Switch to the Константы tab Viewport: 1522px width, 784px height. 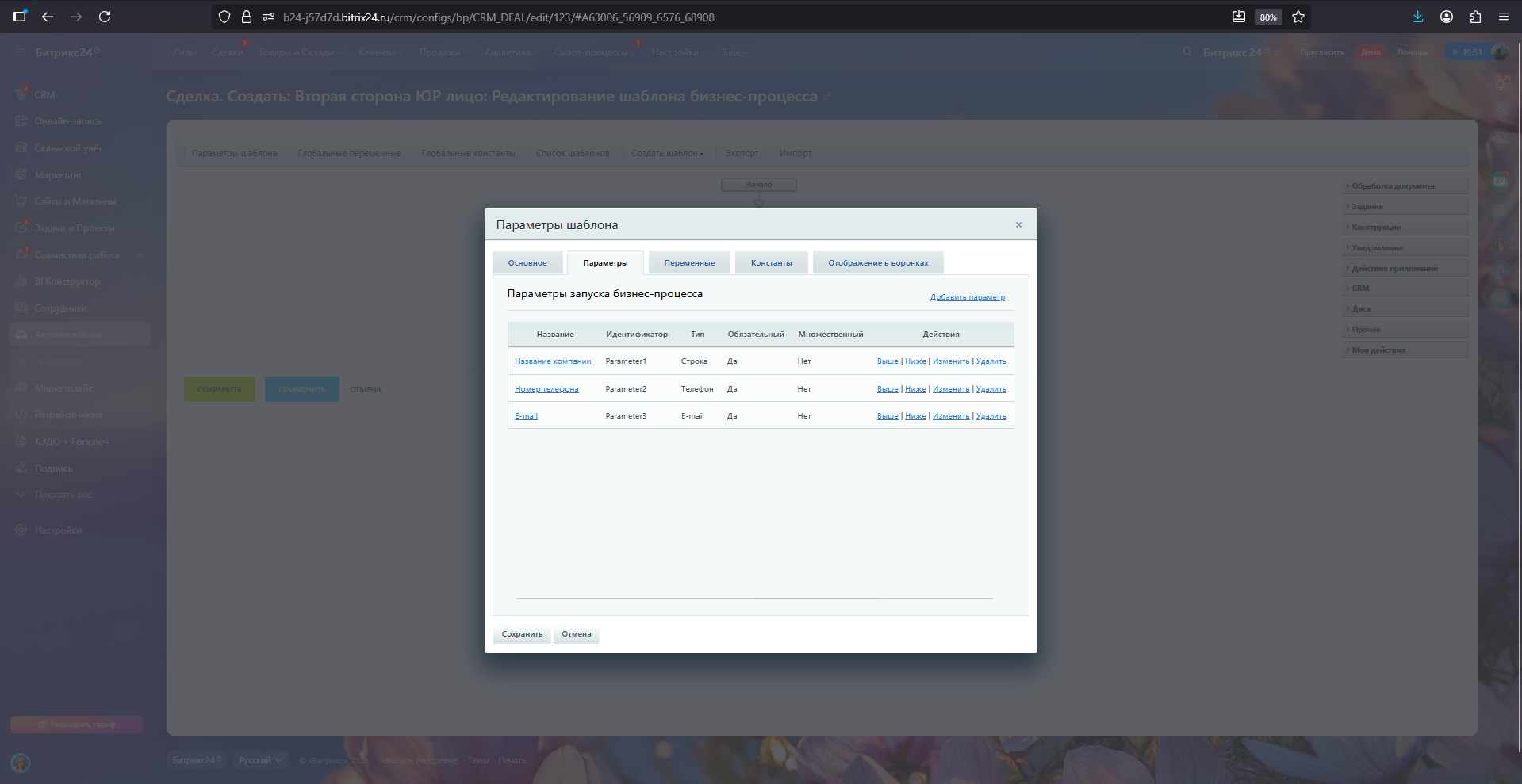click(771, 262)
